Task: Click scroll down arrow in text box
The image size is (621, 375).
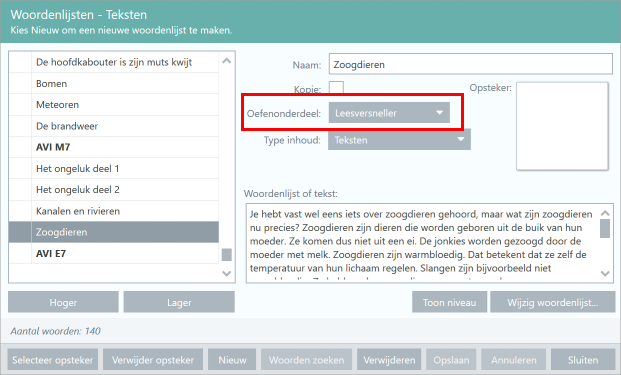Action: point(605,273)
